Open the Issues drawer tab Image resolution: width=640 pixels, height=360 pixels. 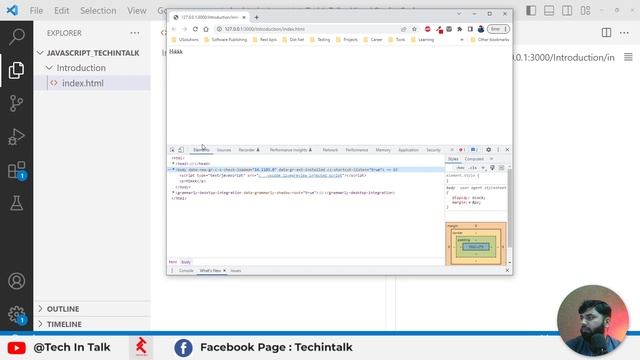pos(236,271)
